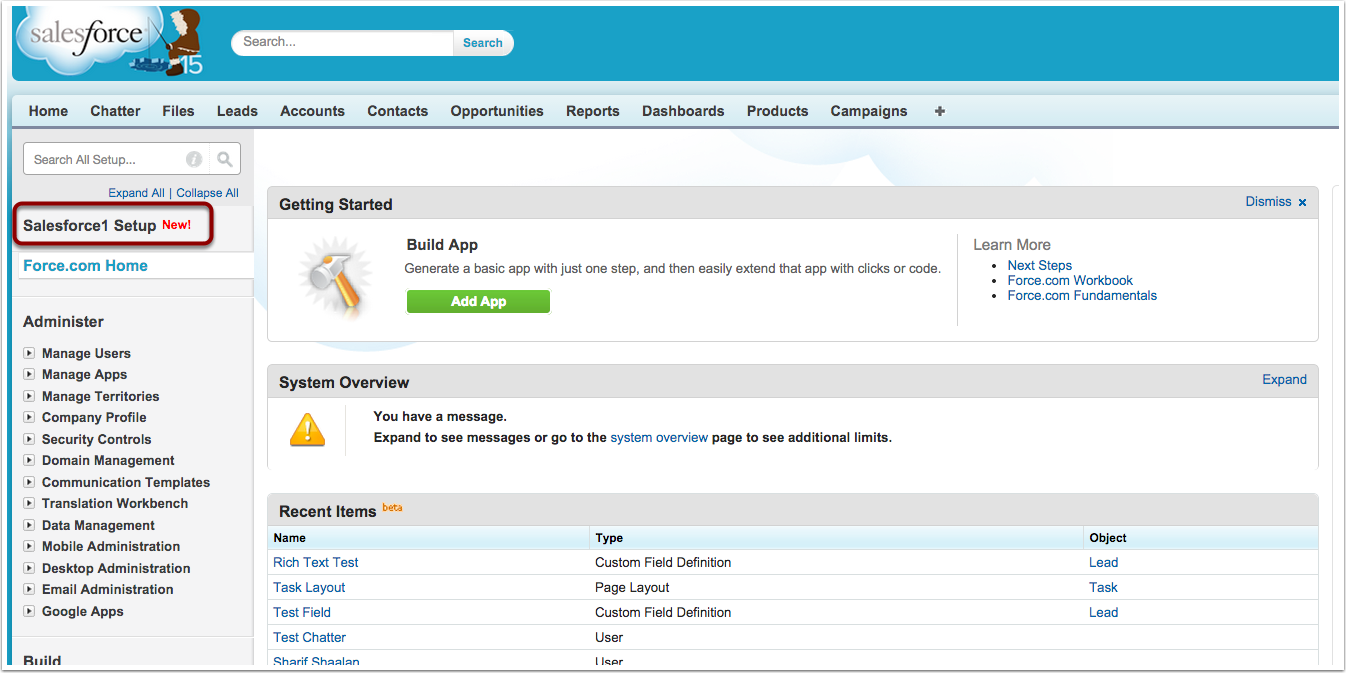Click the top Search button
1346x673 pixels.
tap(483, 42)
